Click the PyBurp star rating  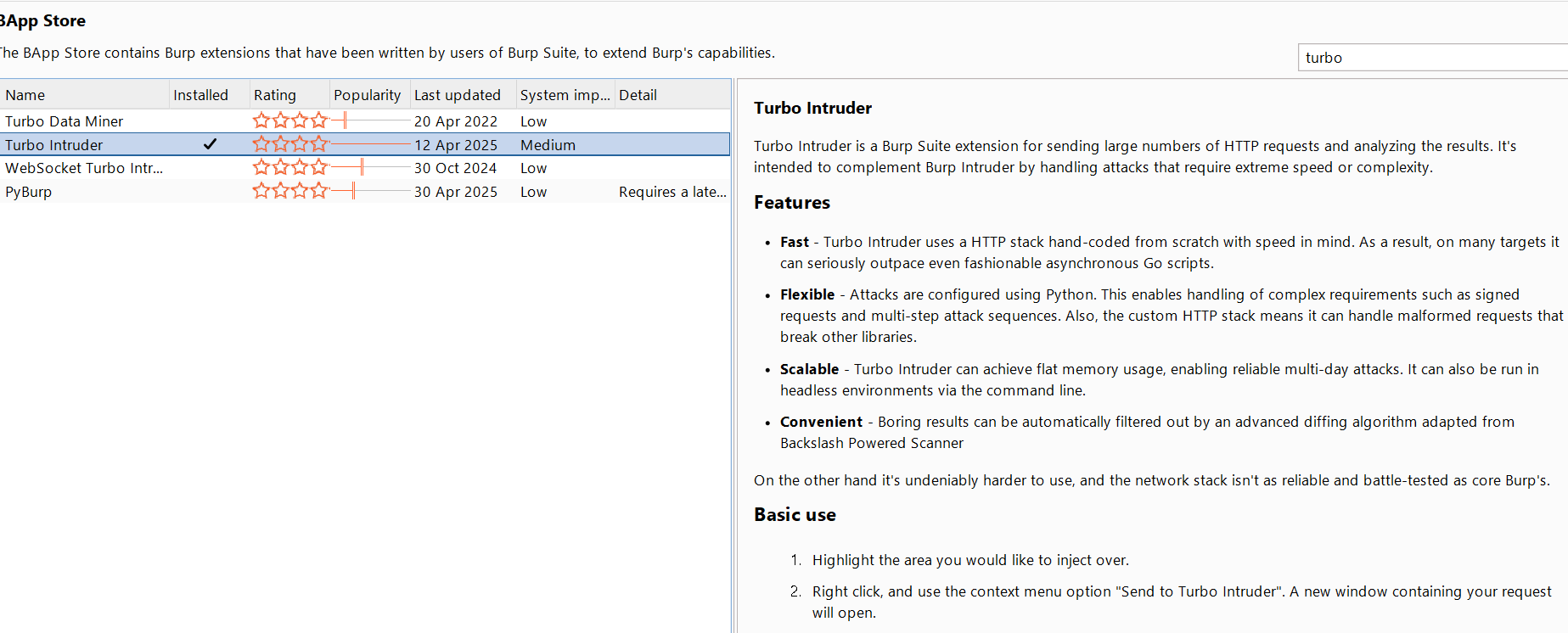tap(289, 192)
